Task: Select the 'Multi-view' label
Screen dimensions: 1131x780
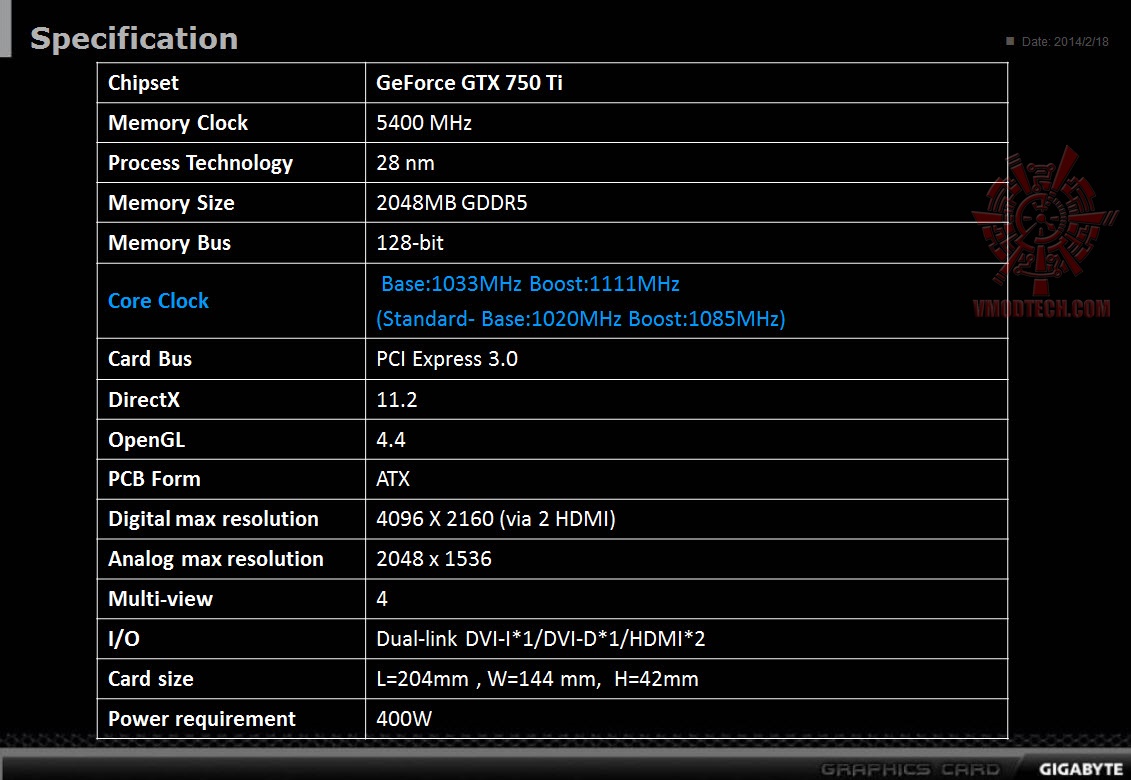Action: tap(160, 599)
